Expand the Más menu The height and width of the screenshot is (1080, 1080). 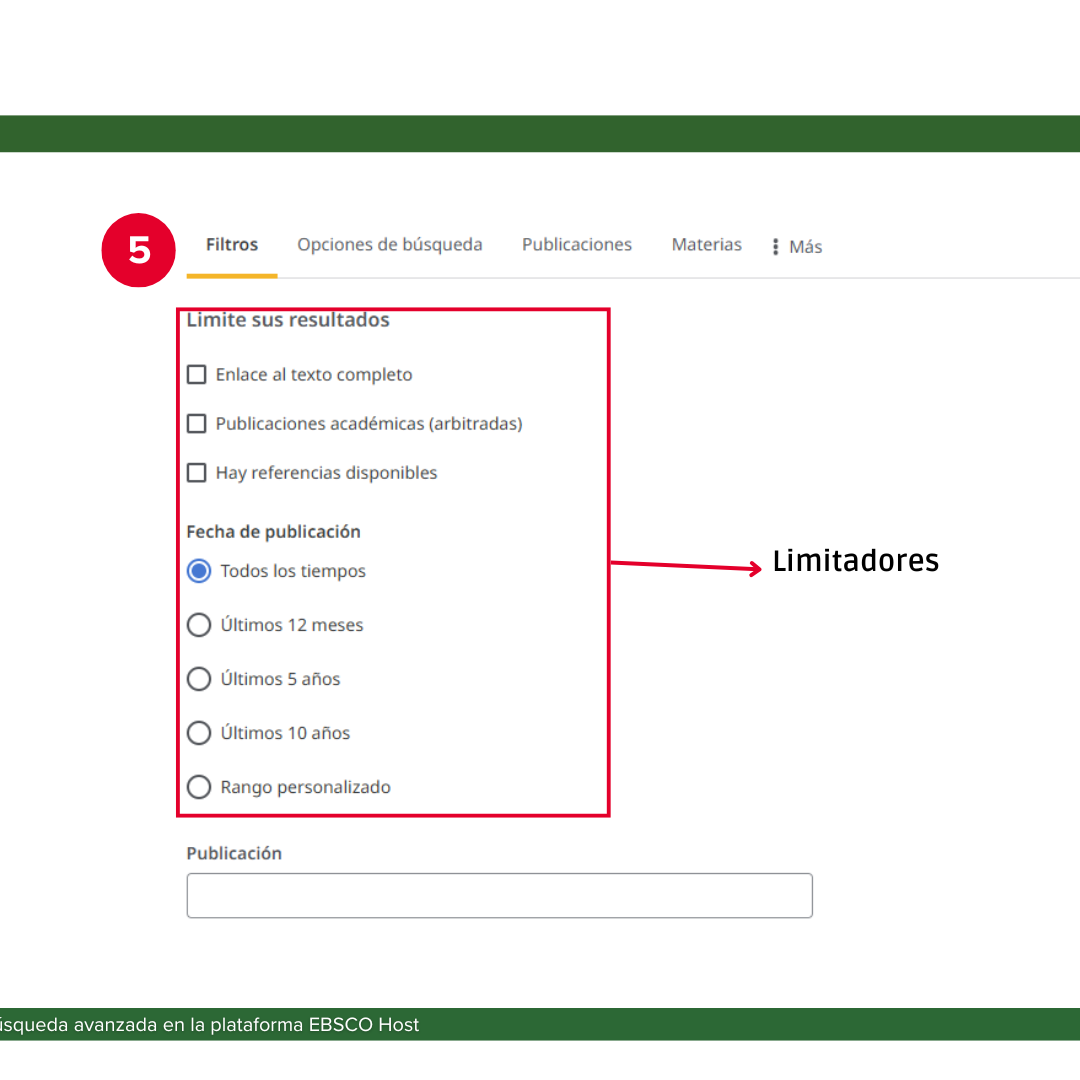click(806, 245)
